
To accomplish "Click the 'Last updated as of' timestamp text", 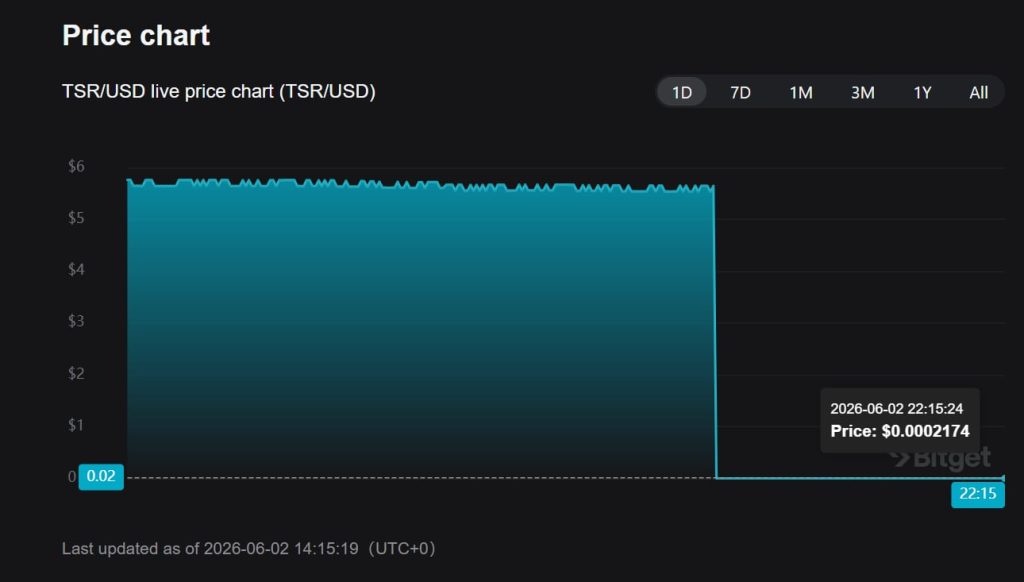I will (x=248, y=548).
